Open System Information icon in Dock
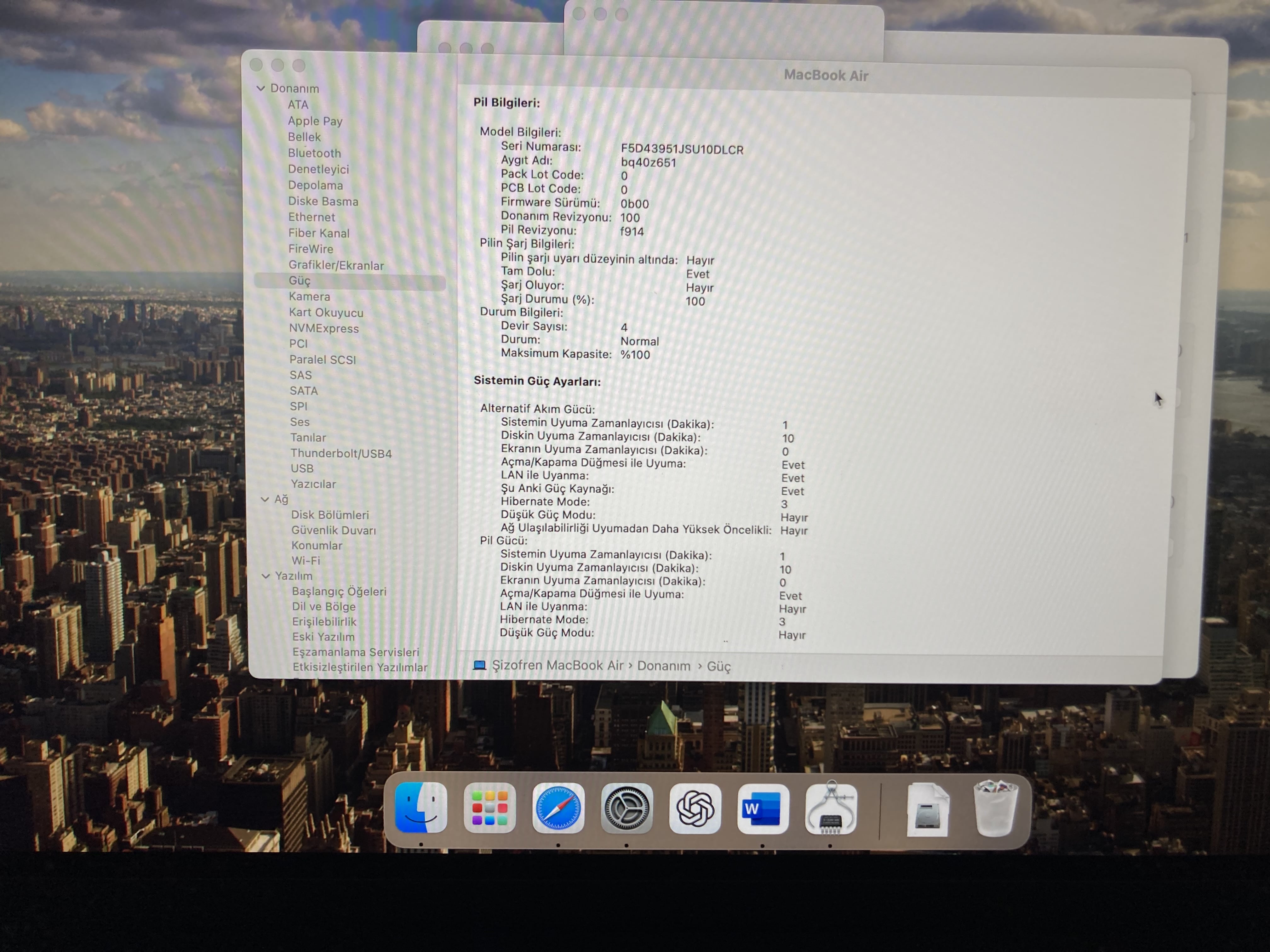Viewport: 1270px width, 952px height. tap(831, 808)
